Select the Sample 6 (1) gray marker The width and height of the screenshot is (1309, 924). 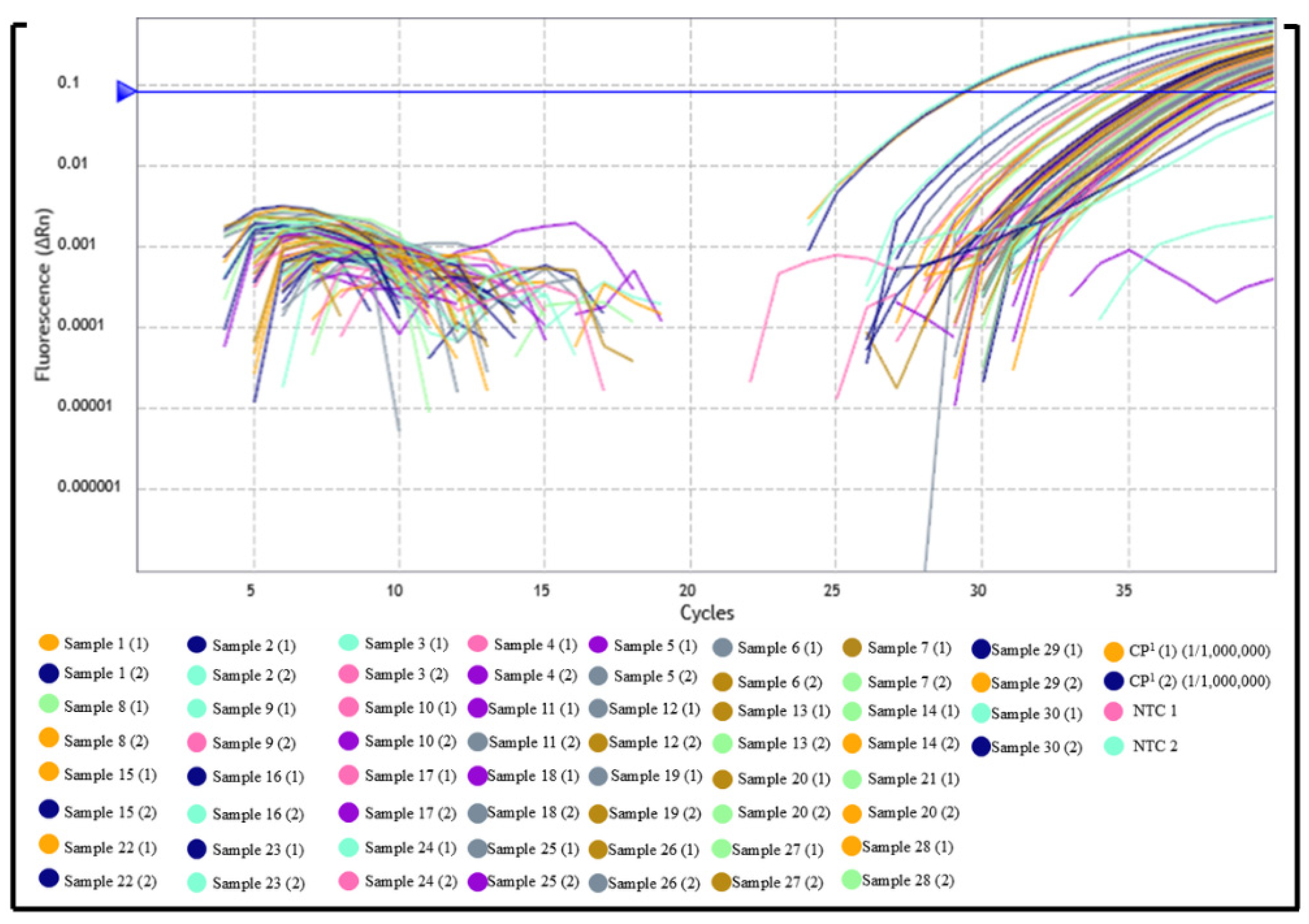pos(722,647)
